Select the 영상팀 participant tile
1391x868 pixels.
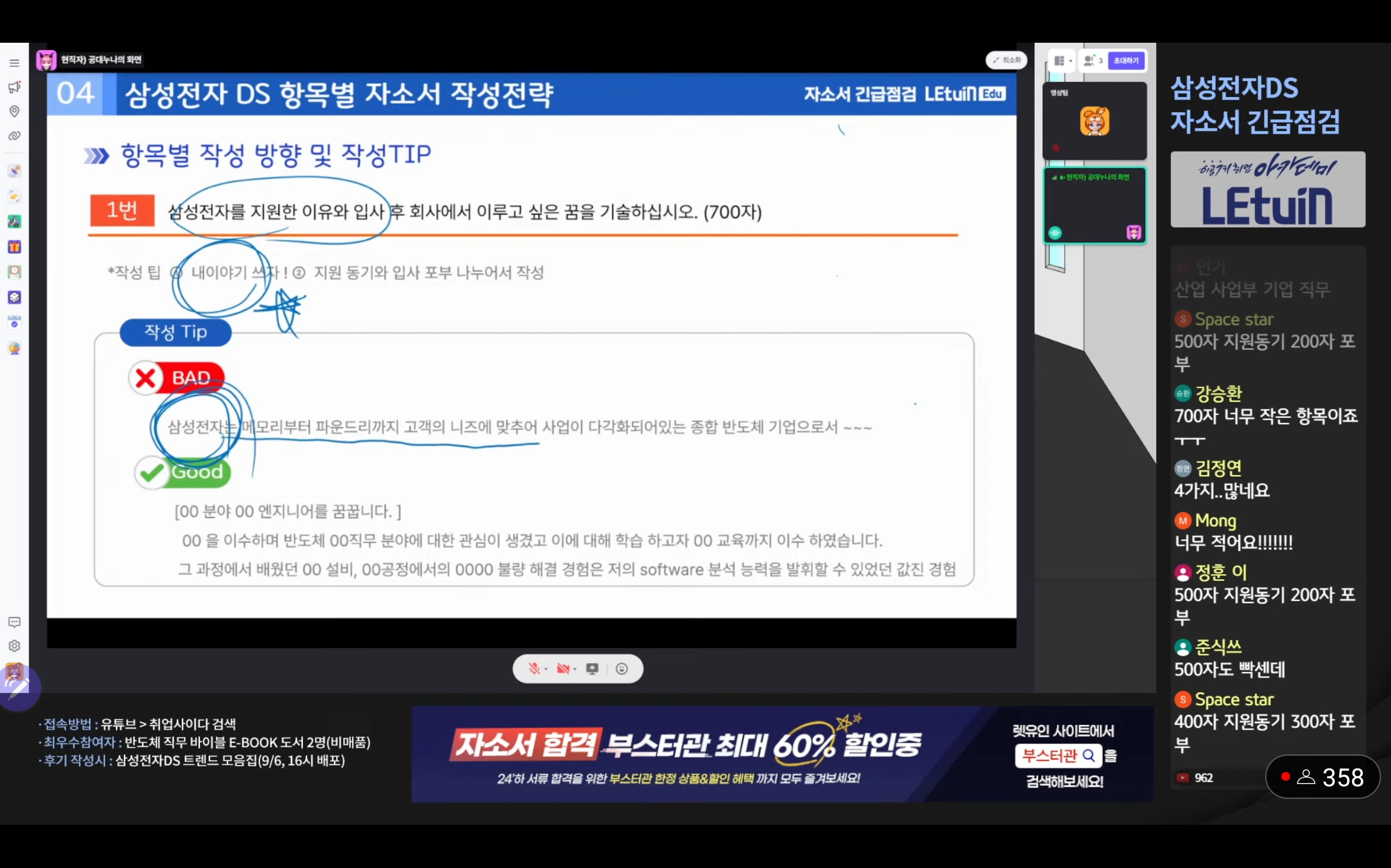point(1094,121)
